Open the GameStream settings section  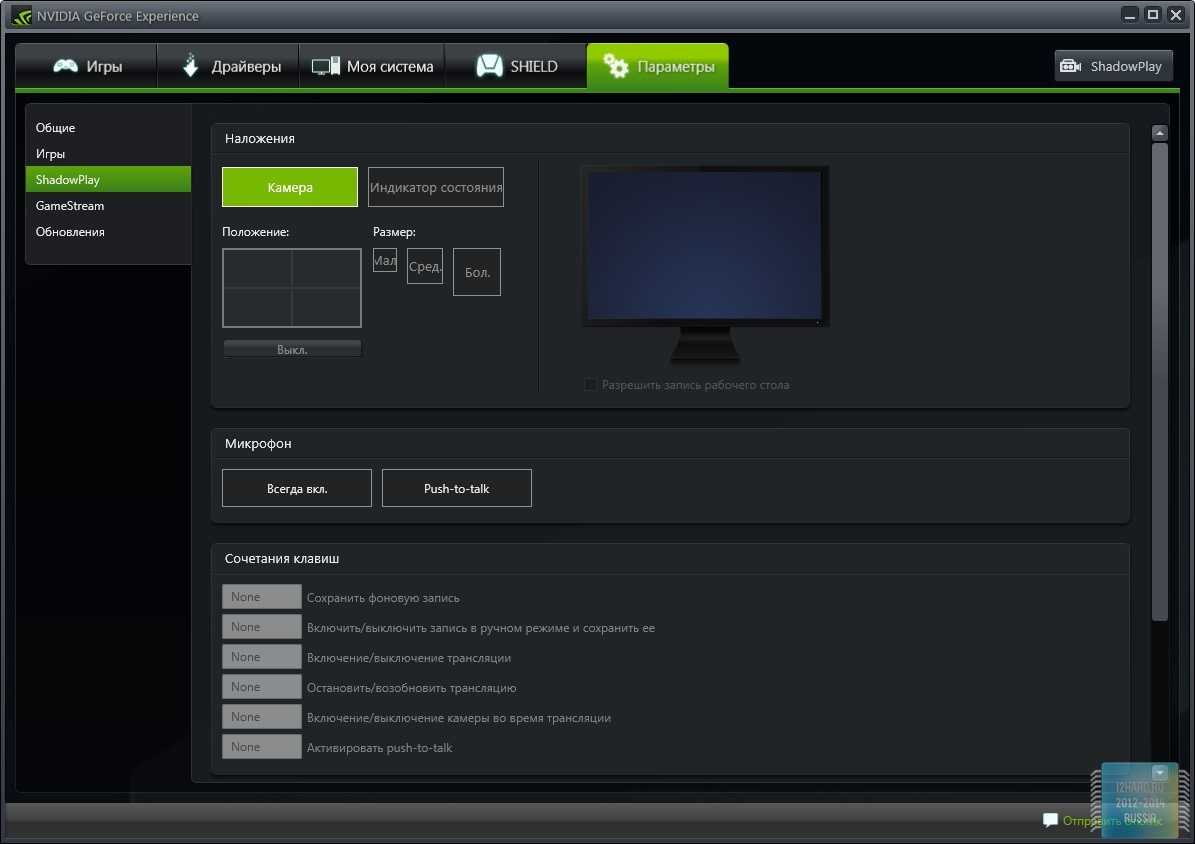click(x=70, y=206)
